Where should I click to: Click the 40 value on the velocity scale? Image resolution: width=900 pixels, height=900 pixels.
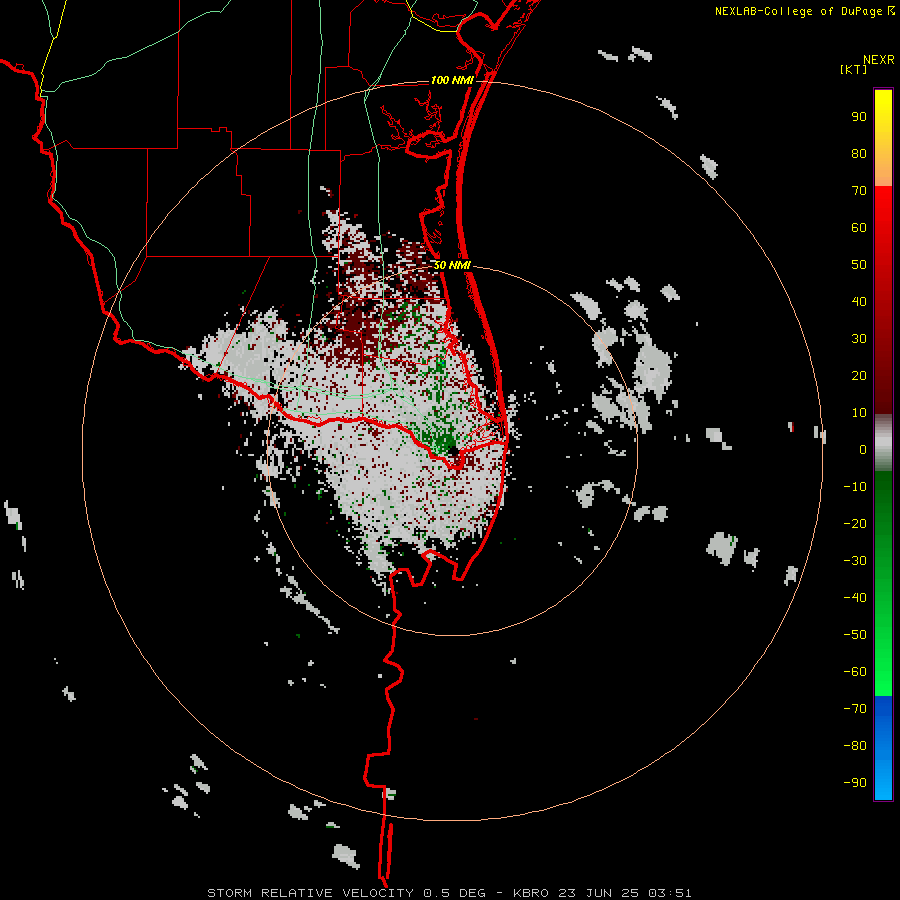pos(859,301)
